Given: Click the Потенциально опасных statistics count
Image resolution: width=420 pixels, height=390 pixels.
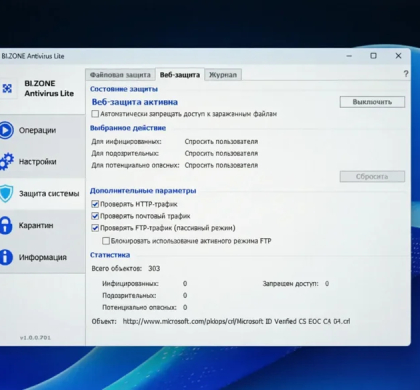Looking at the screenshot, I should pos(185,307).
